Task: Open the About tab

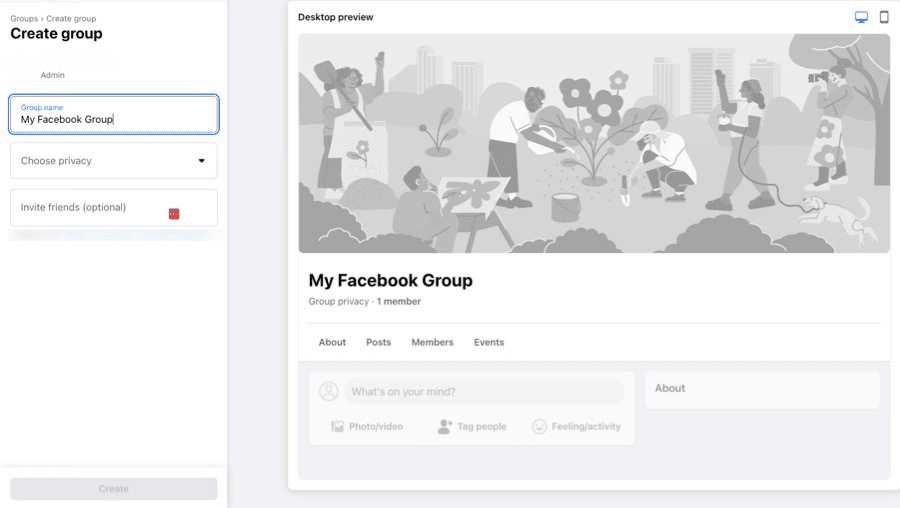Action: click(332, 342)
